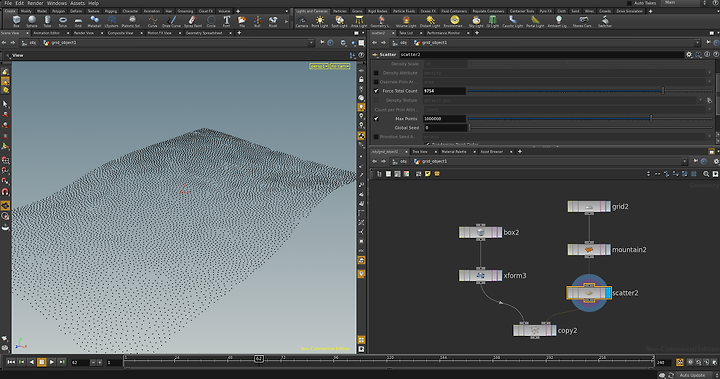Switch to the Geometry Spreadsheet tab
Screen dimensions: 720x379
[x=204, y=33]
